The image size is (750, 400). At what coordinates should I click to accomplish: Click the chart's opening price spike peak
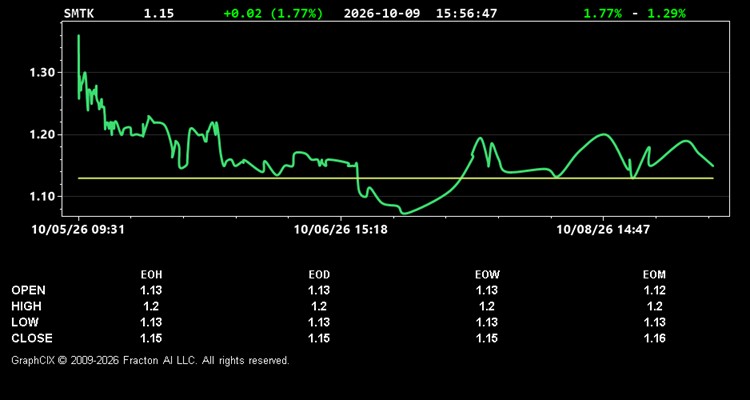pyautogui.click(x=78, y=35)
